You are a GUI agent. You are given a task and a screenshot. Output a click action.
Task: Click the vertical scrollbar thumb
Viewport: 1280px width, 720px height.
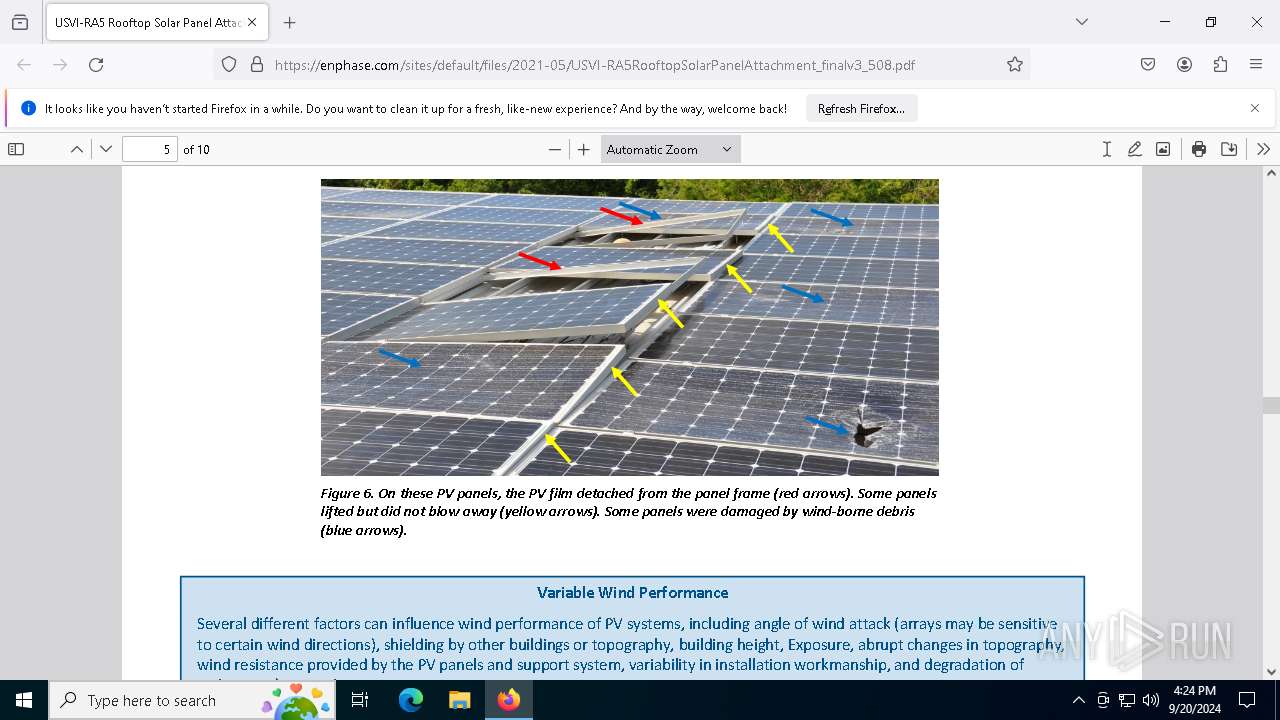point(1271,405)
